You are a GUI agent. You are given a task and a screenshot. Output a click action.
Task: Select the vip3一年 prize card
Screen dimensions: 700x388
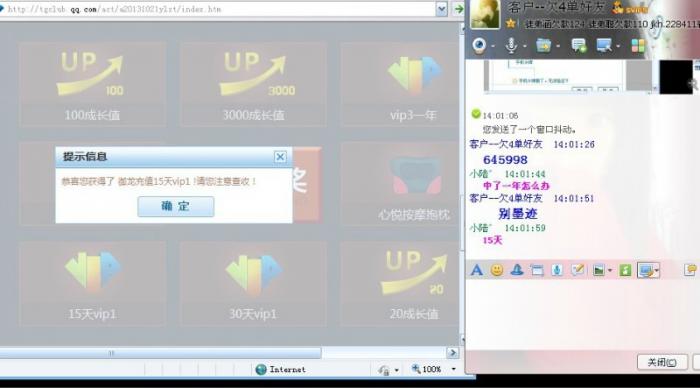[400, 84]
